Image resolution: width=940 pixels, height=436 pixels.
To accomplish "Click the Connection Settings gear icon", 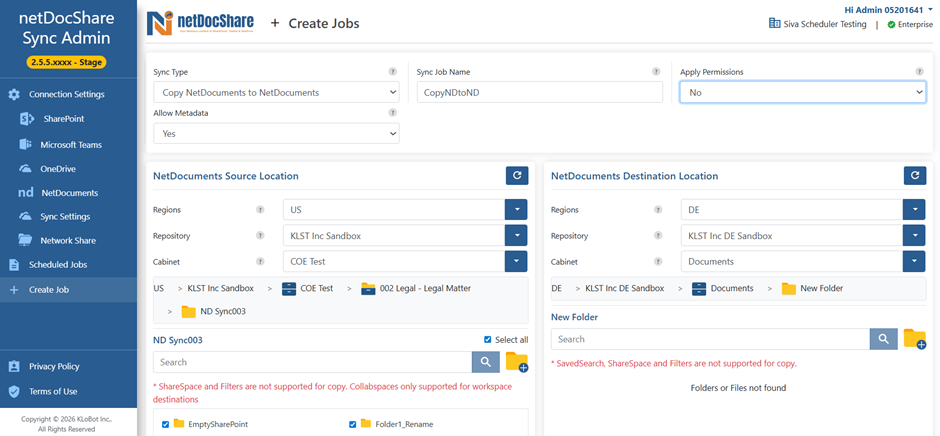I will point(14,94).
